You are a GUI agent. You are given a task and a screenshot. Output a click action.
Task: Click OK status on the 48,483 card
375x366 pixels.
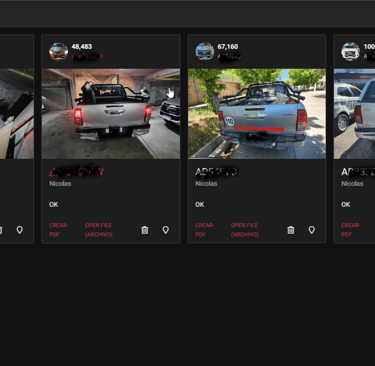tap(54, 205)
